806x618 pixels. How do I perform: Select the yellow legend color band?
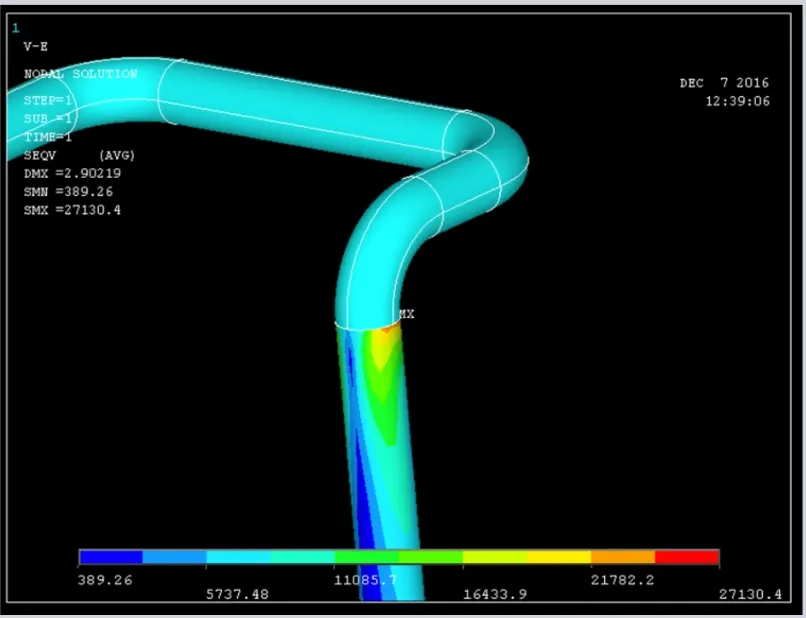[x=559, y=557]
